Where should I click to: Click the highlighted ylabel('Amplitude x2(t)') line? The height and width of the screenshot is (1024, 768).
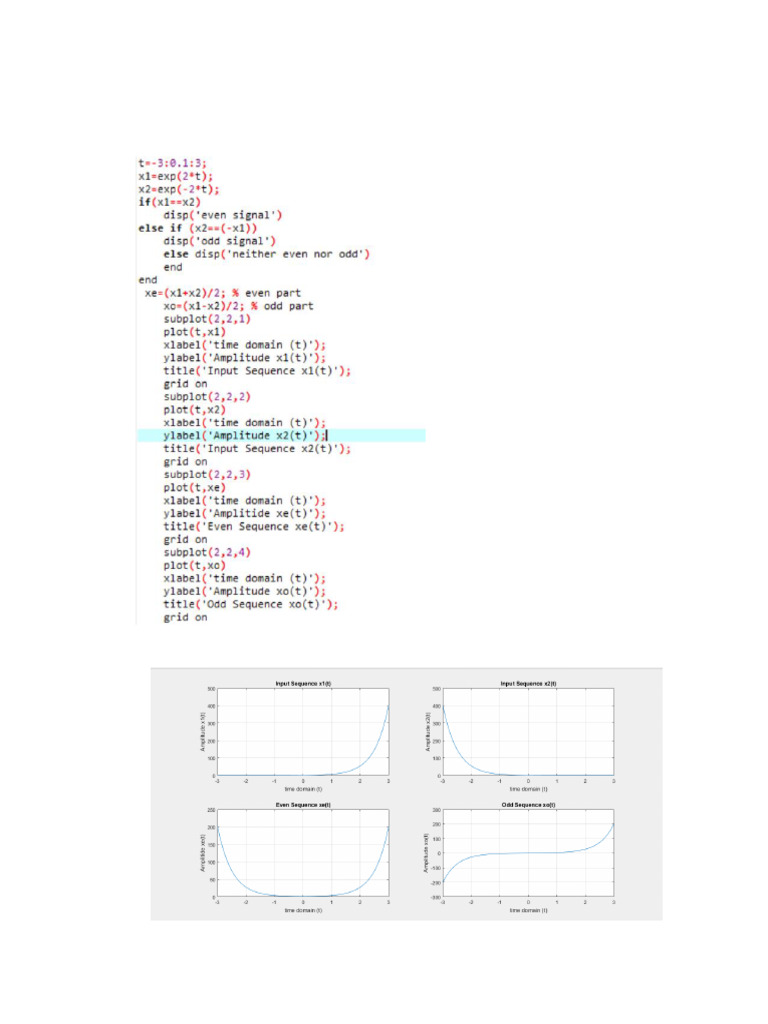click(281, 436)
